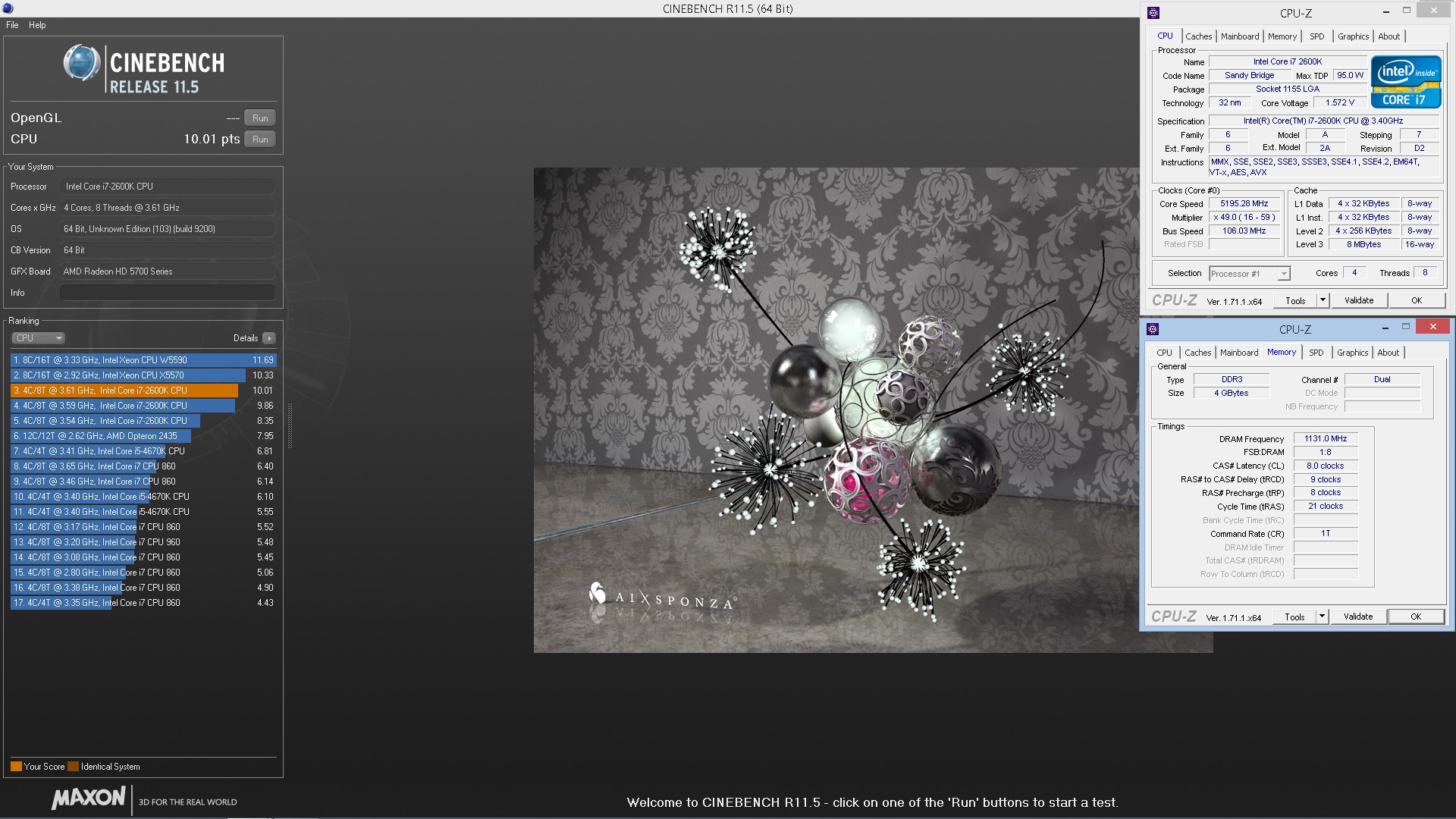Image resolution: width=1456 pixels, height=819 pixels.
Task: Run the CPU benchmark
Action: click(x=260, y=140)
